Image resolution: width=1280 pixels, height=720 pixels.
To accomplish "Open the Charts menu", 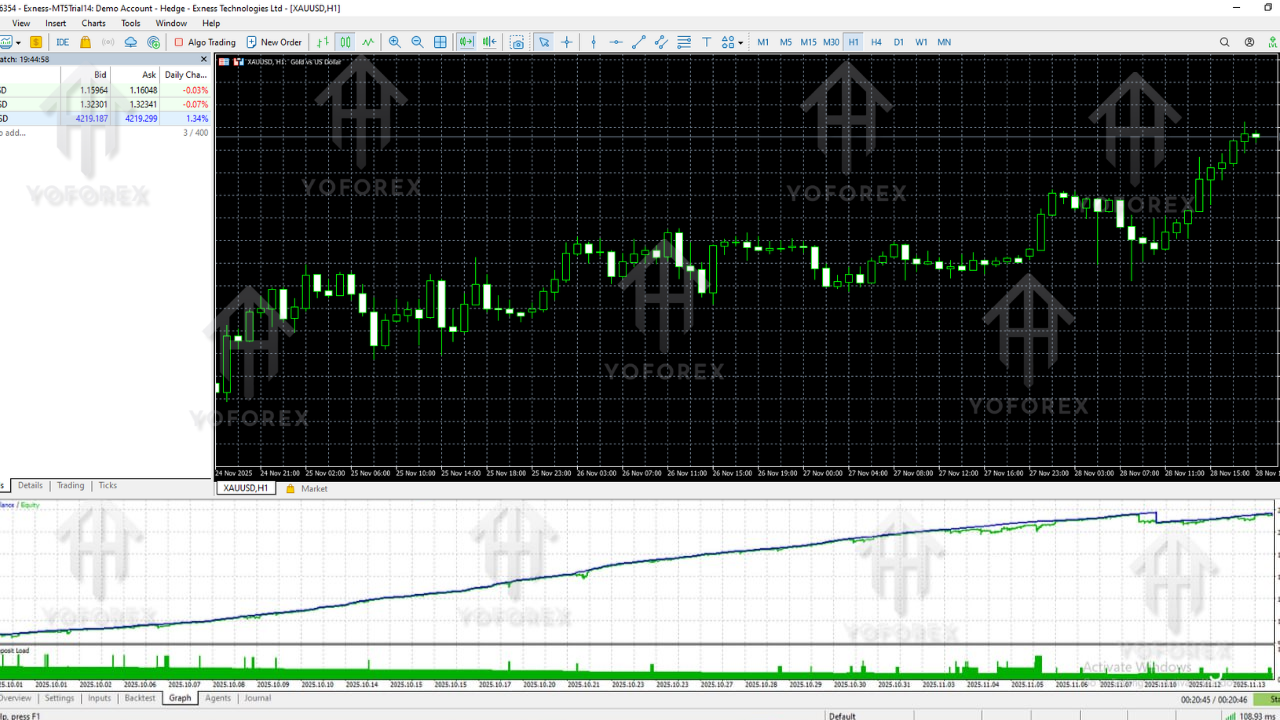I will pyautogui.click(x=92, y=23).
